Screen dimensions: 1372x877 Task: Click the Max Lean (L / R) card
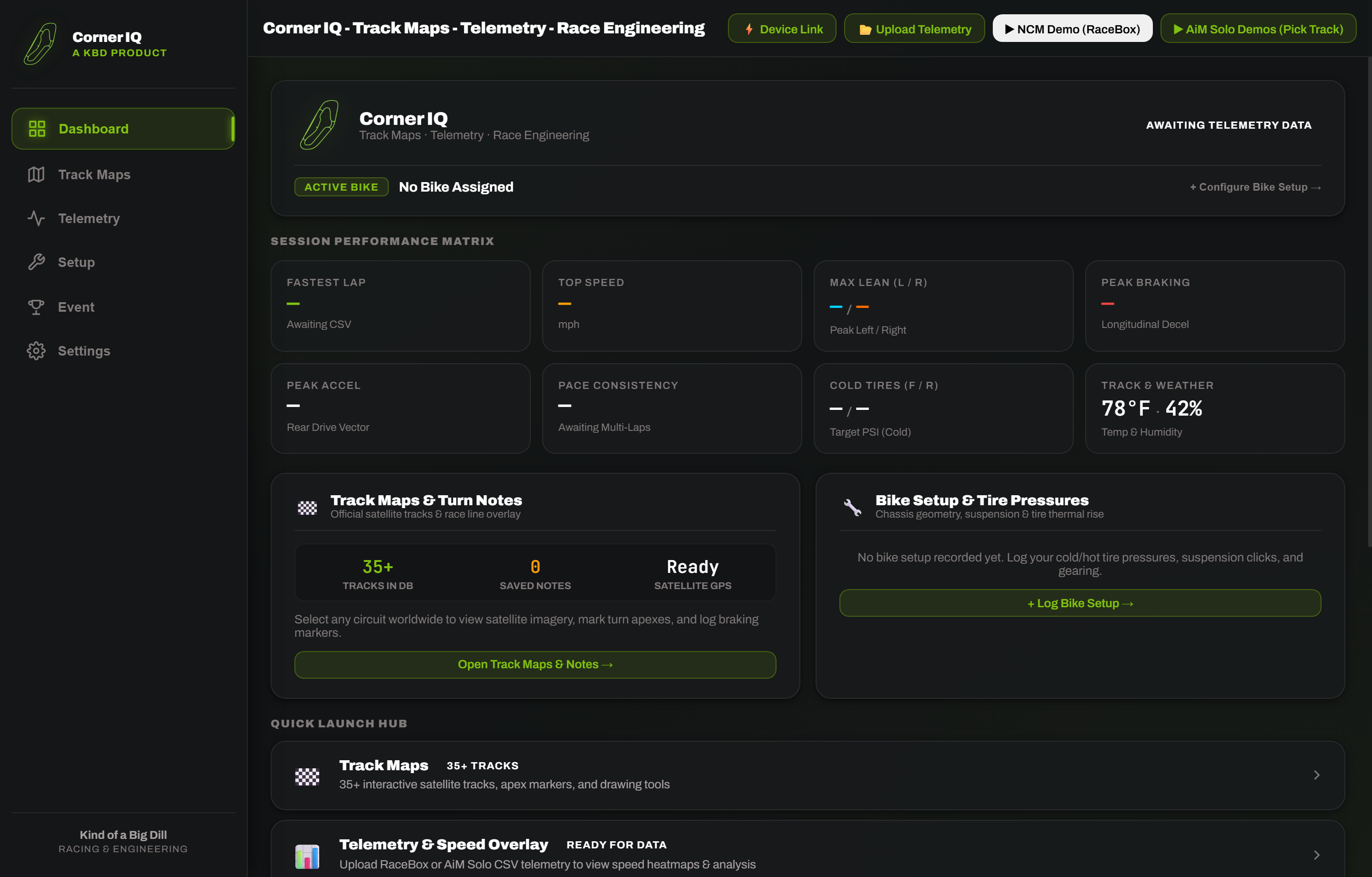click(944, 306)
